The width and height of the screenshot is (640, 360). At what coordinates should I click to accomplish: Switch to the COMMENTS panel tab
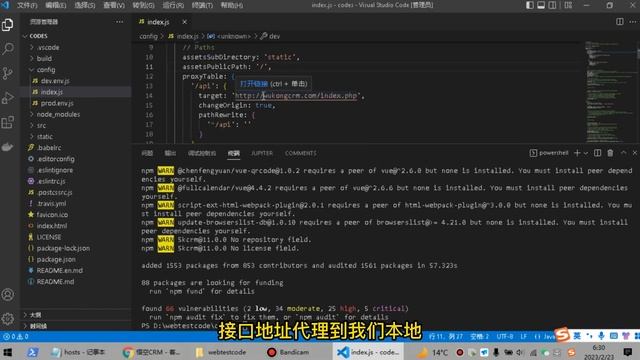300,153
